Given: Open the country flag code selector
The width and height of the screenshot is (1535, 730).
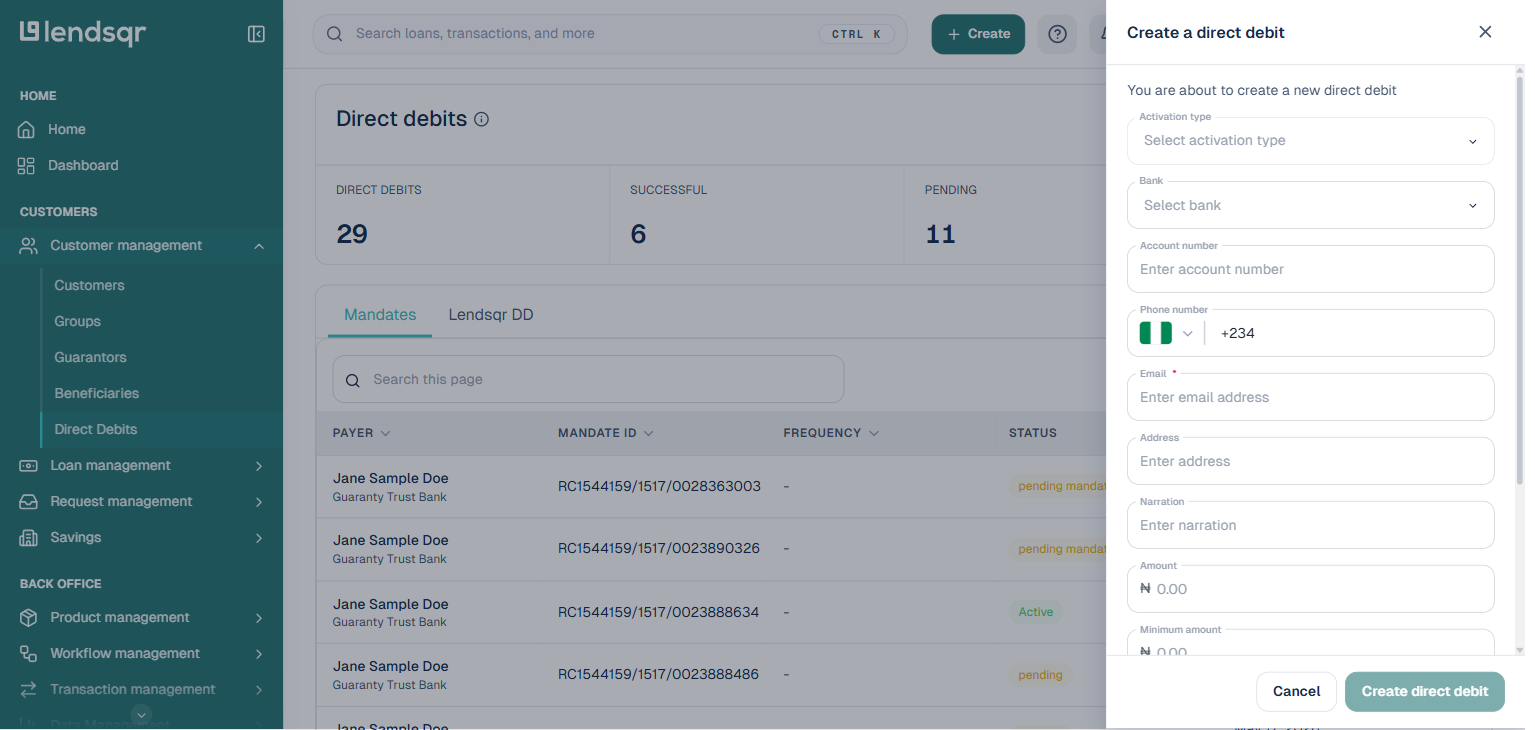Looking at the screenshot, I should (x=1167, y=333).
